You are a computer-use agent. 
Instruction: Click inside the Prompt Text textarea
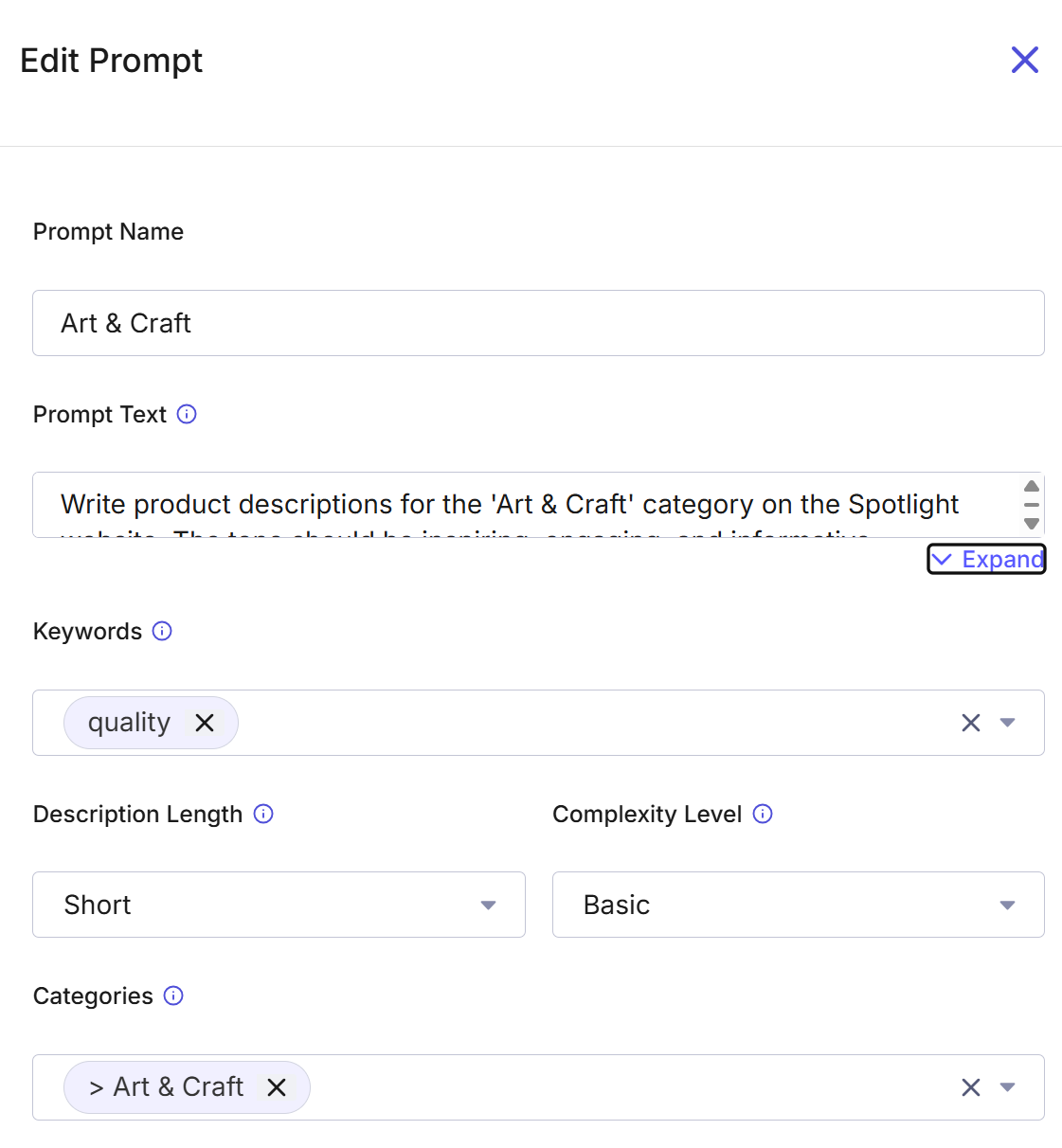[x=512, y=505]
